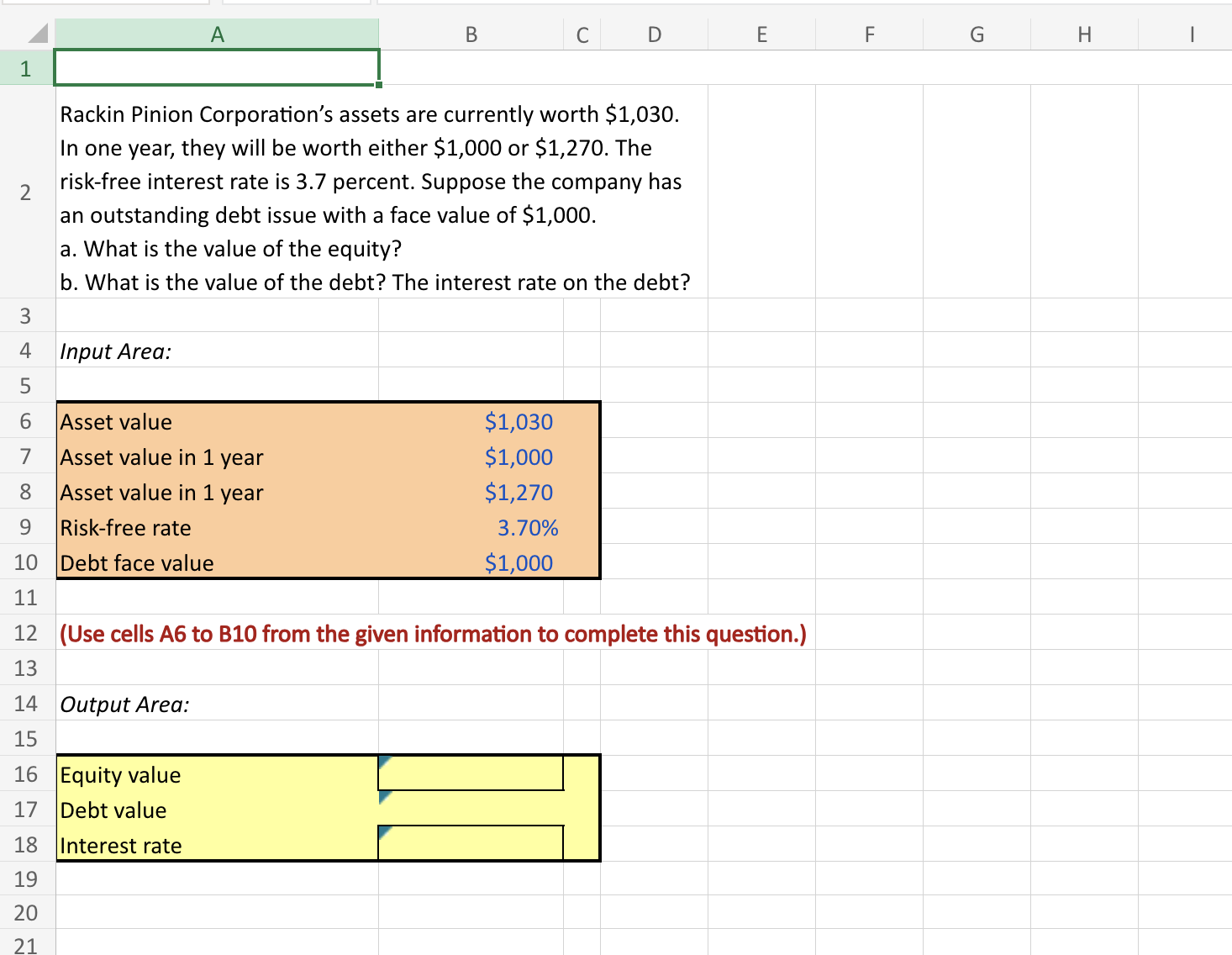Viewport: 1232px width, 955px height.
Task: Select row 12 header
Action: click(x=27, y=632)
